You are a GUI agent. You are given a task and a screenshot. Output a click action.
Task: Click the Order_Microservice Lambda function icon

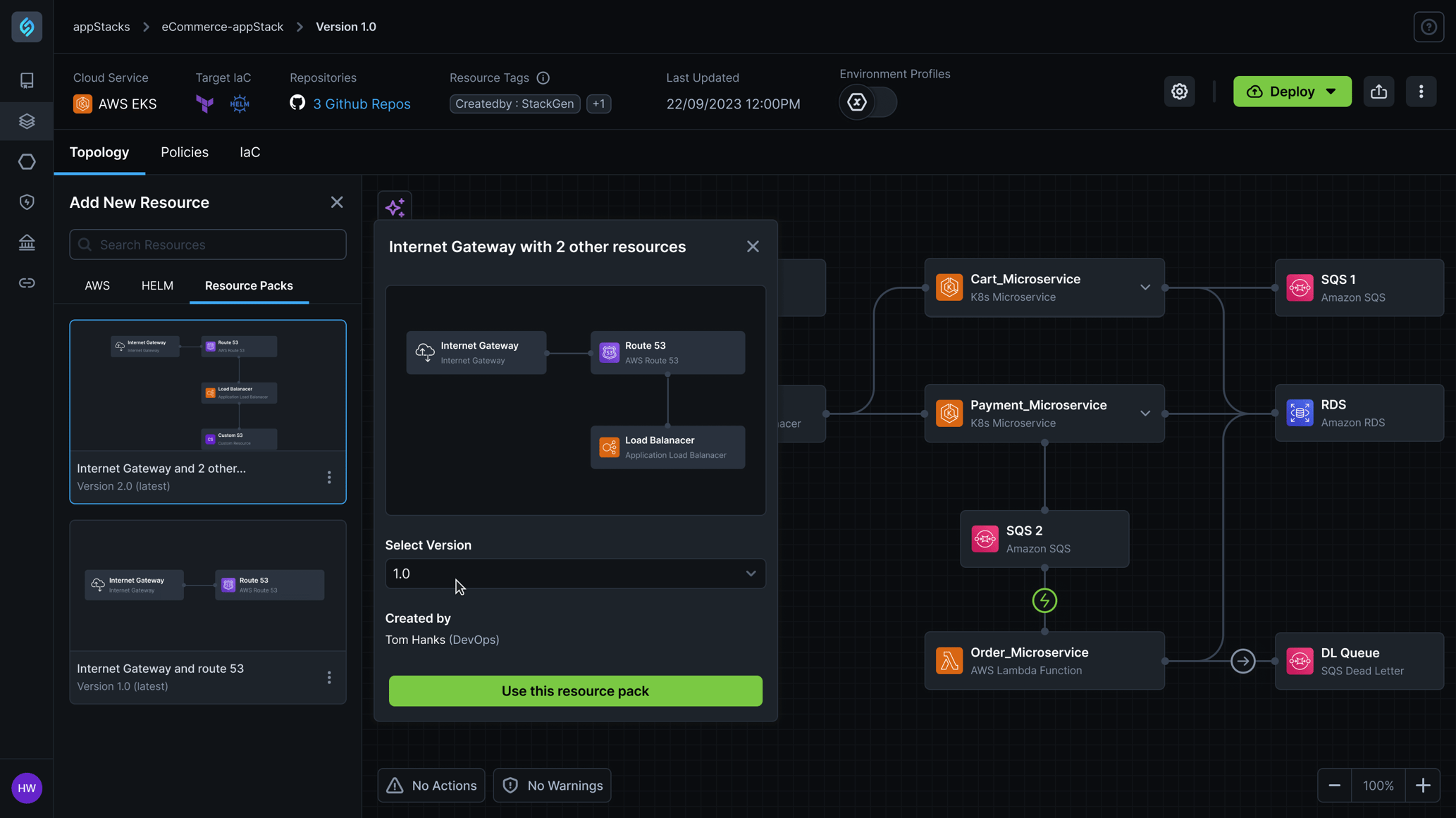[949, 661]
